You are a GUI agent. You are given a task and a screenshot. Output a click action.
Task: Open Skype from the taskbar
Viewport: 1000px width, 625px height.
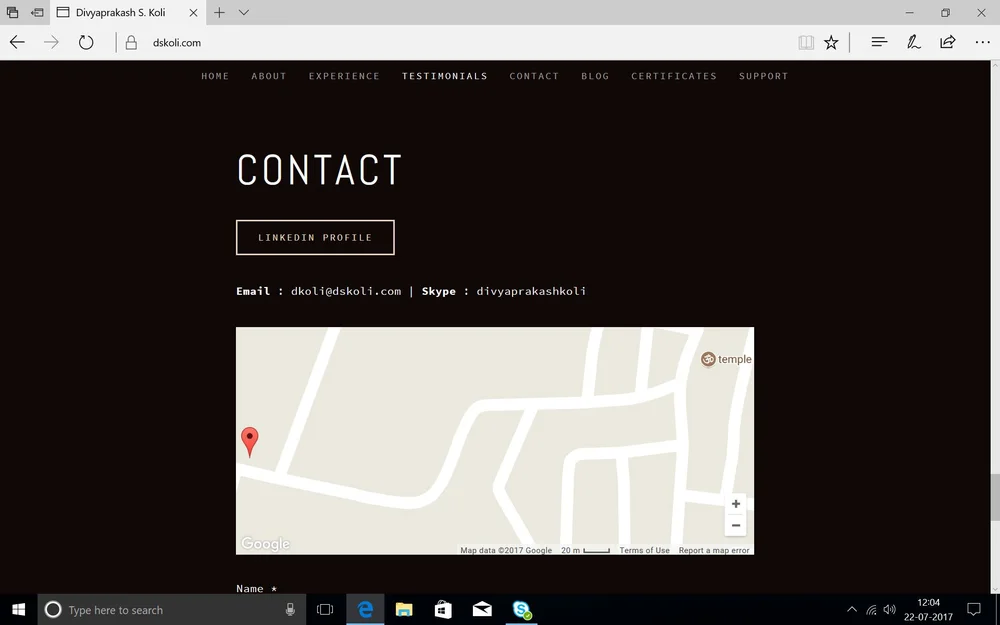point(520,609)
